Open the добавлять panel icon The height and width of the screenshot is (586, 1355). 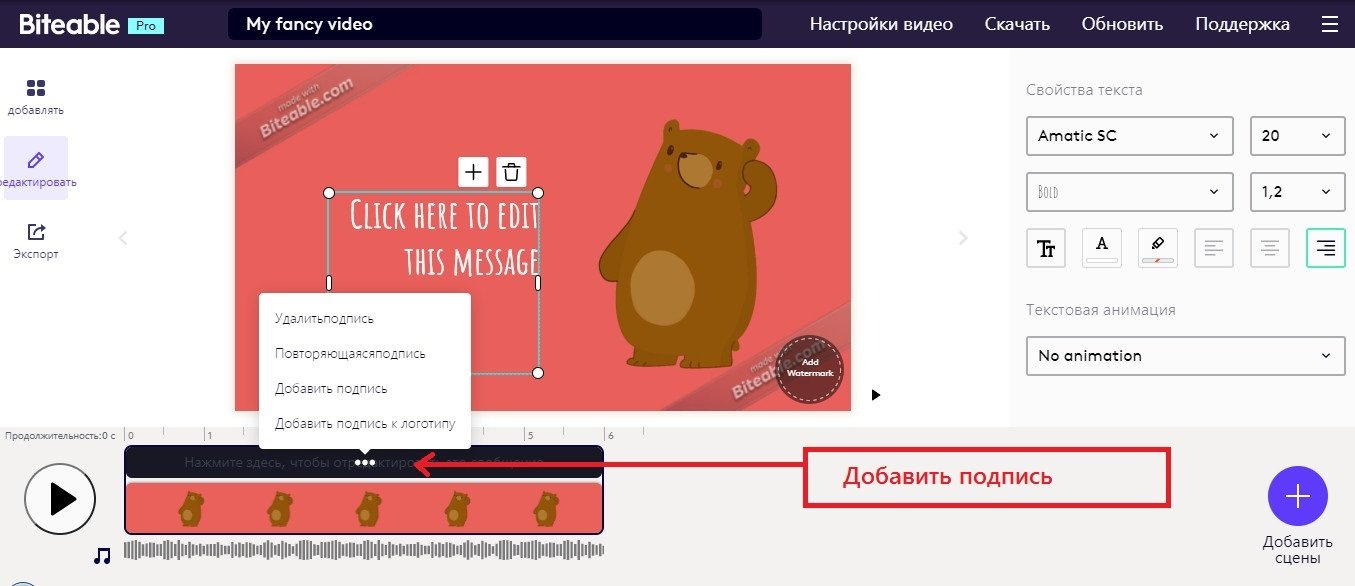click(36, 88)
